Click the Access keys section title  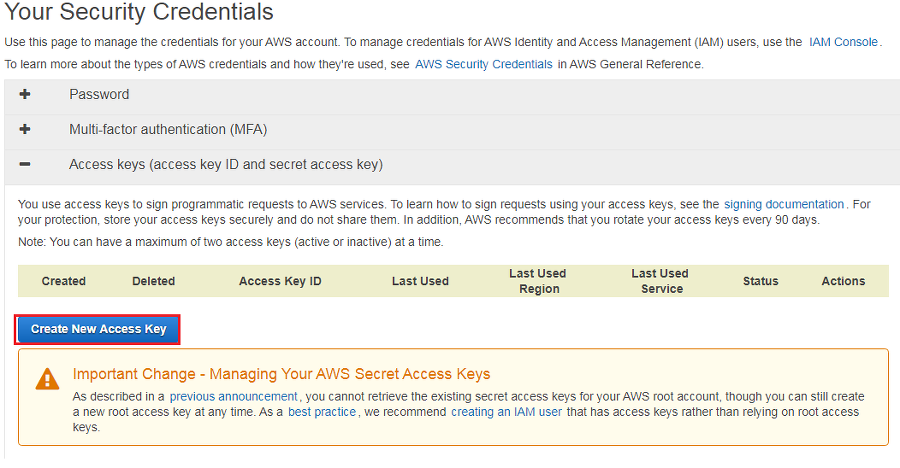[226, 164]
